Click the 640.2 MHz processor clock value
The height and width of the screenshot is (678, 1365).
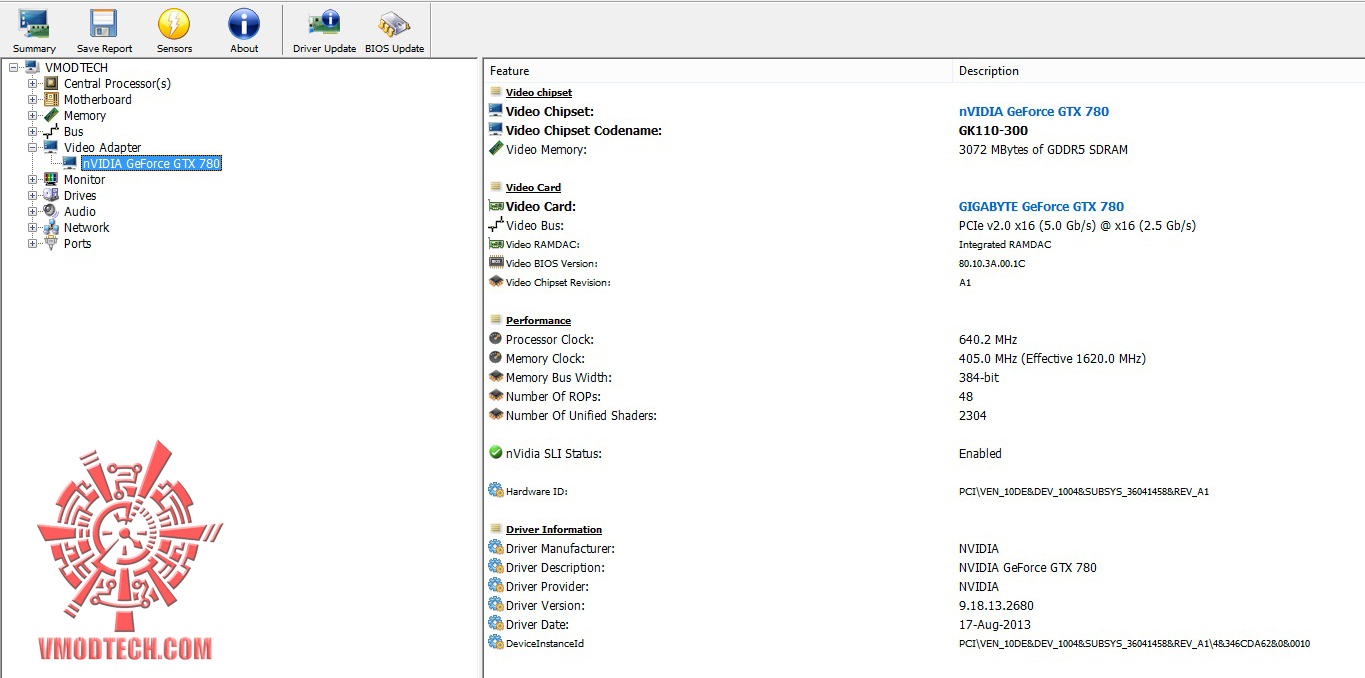click(988, 339)
